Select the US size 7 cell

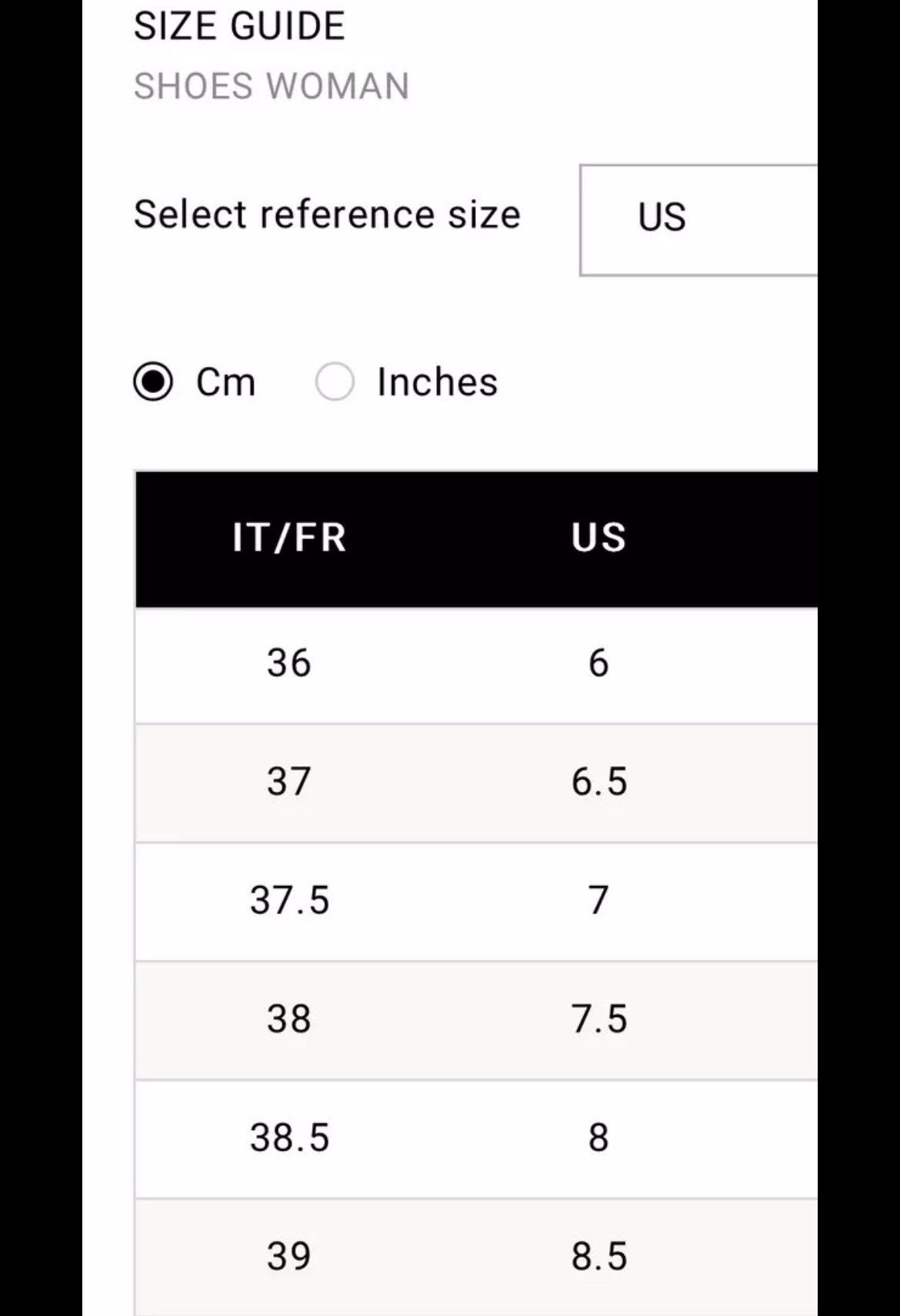tap(598, 900)
